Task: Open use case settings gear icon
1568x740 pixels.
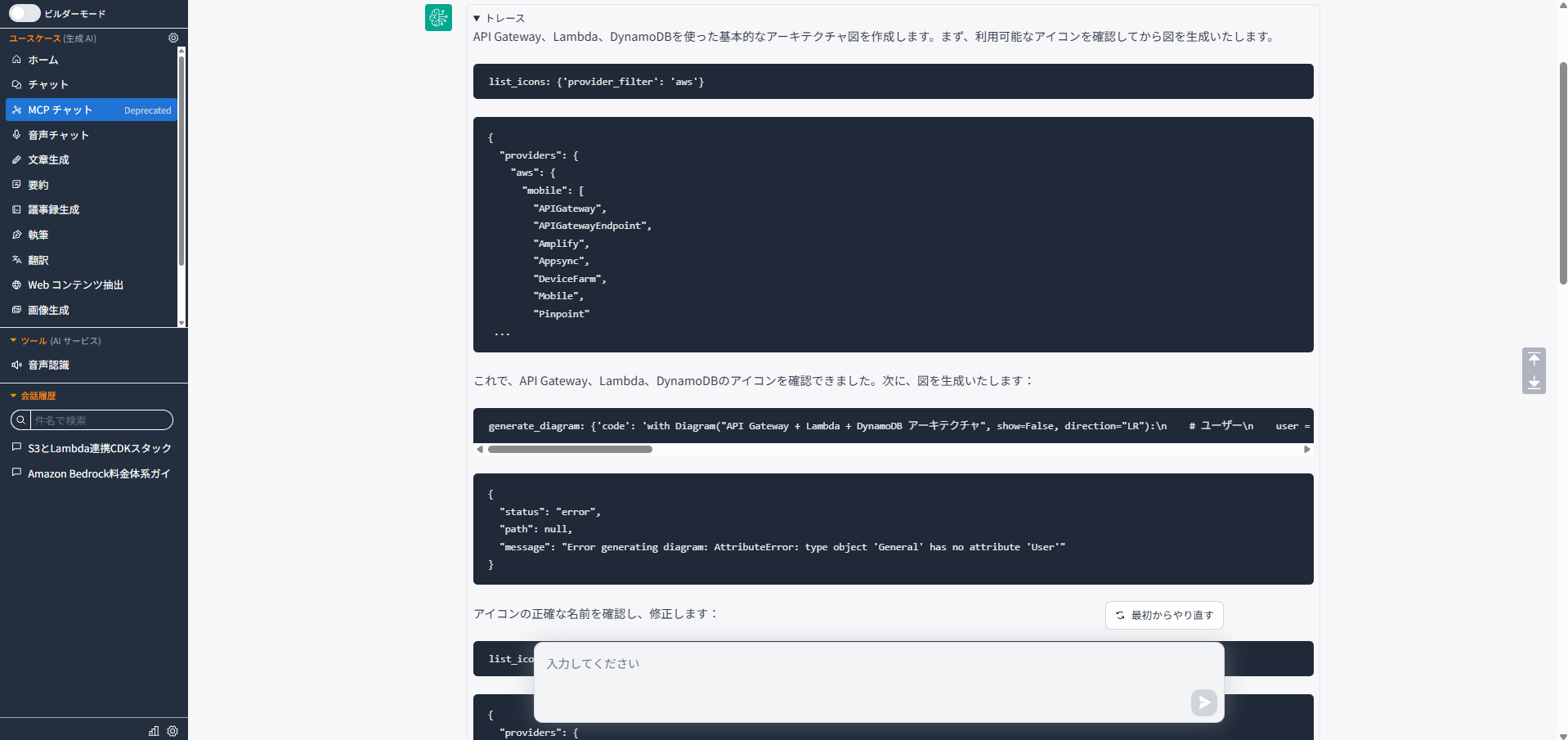Action: (x=173, y=38)
